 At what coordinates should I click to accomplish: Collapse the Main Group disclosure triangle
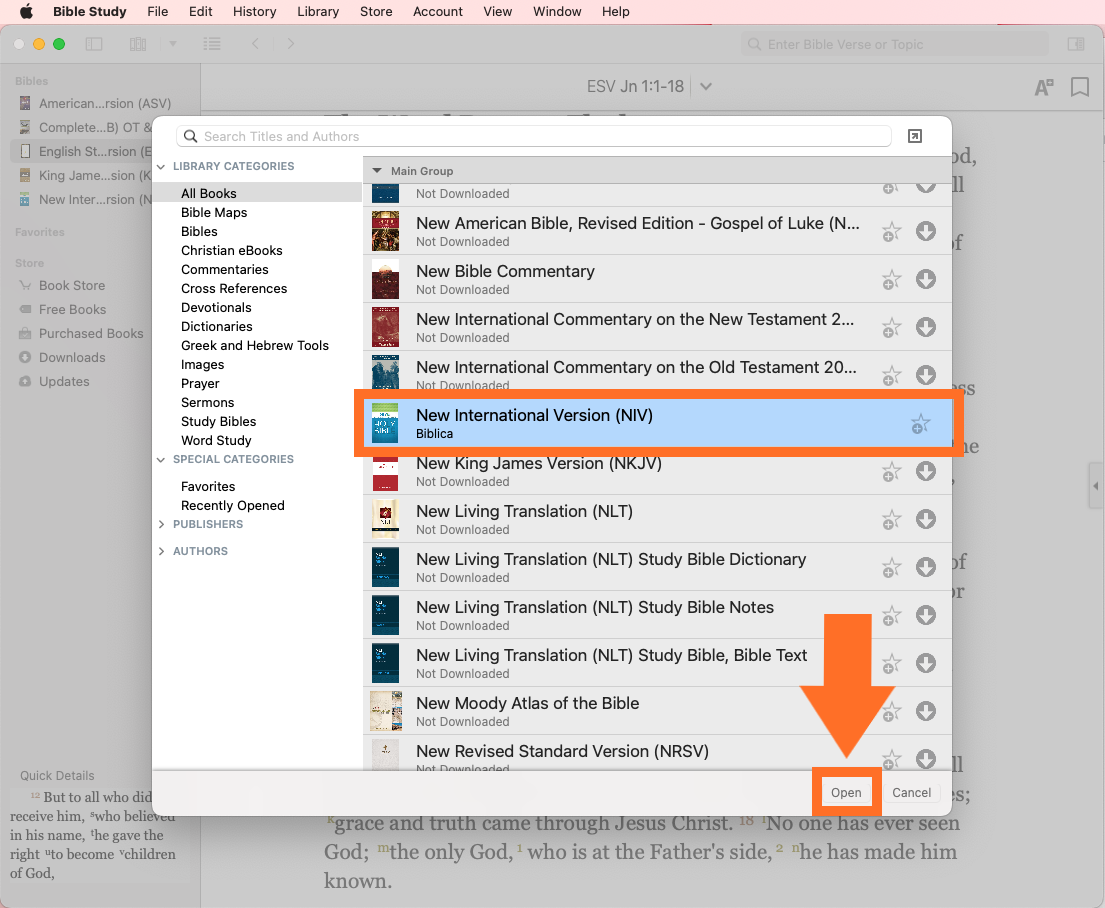(x=377, y=171)
